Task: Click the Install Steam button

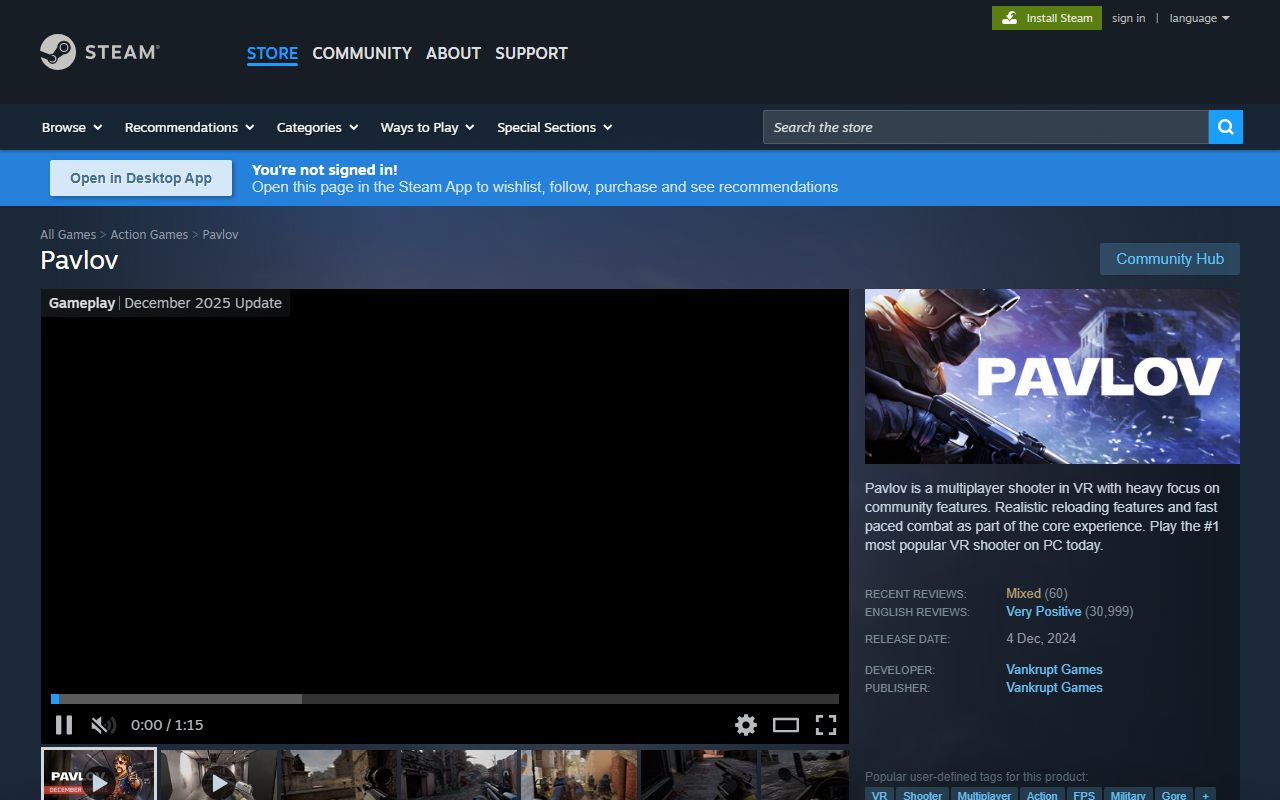Action: pos(1047,18)
